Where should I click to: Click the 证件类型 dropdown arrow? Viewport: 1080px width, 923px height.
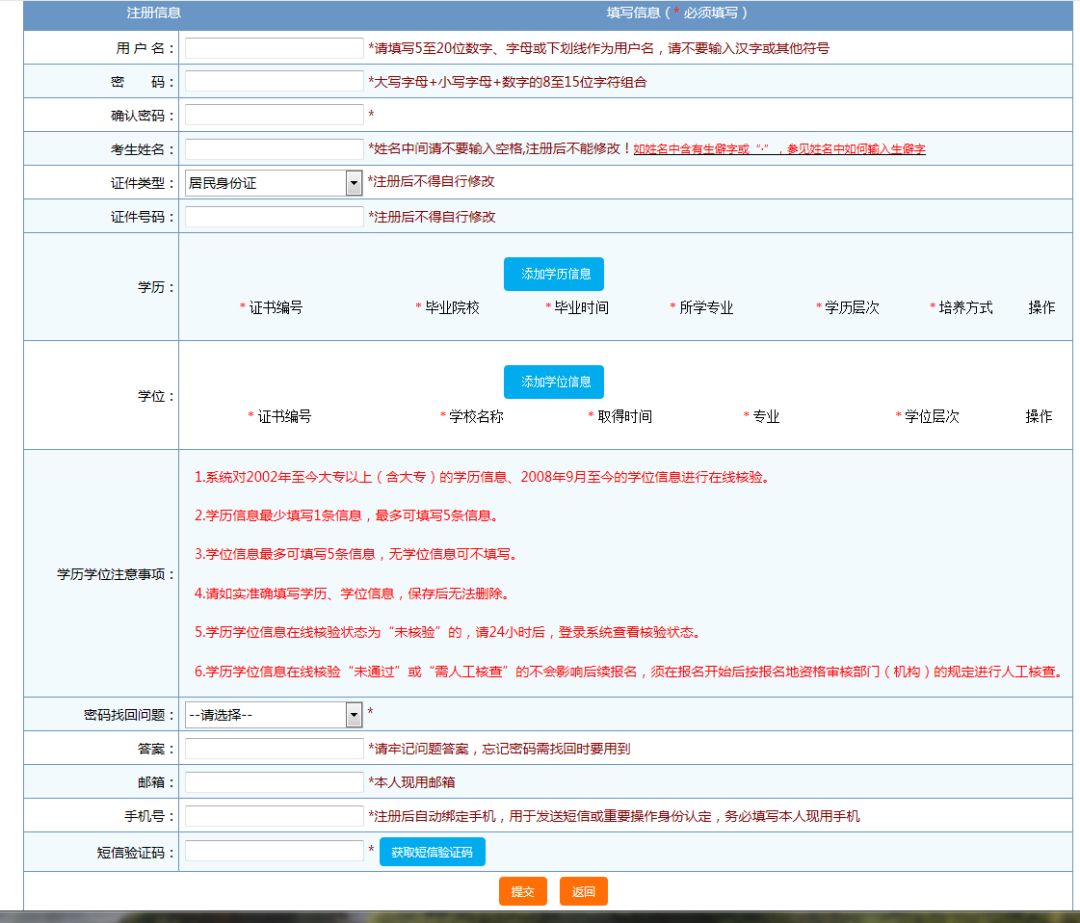(x=353, y=183)
